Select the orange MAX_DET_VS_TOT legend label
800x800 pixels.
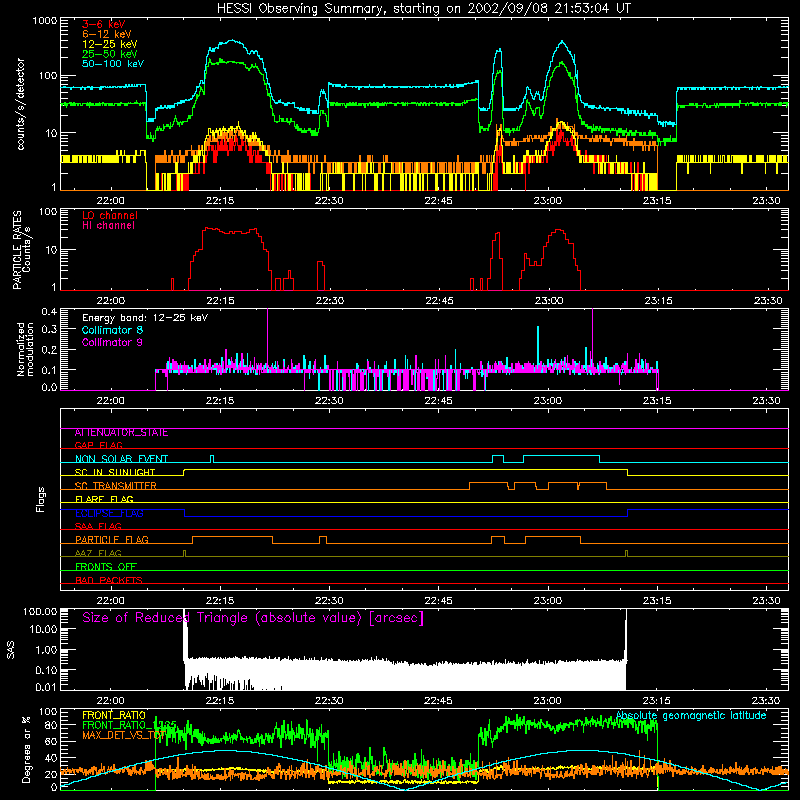124,735
